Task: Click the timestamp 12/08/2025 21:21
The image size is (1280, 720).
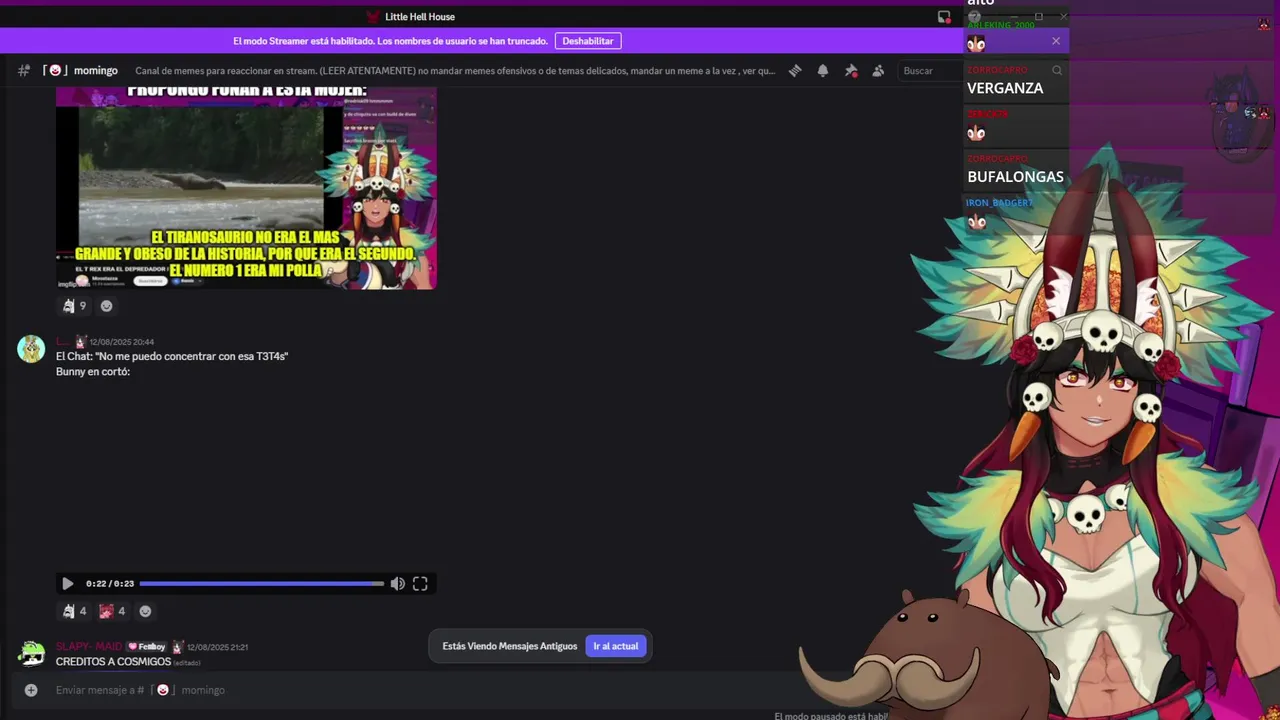Action: click(x=217, y=647)
